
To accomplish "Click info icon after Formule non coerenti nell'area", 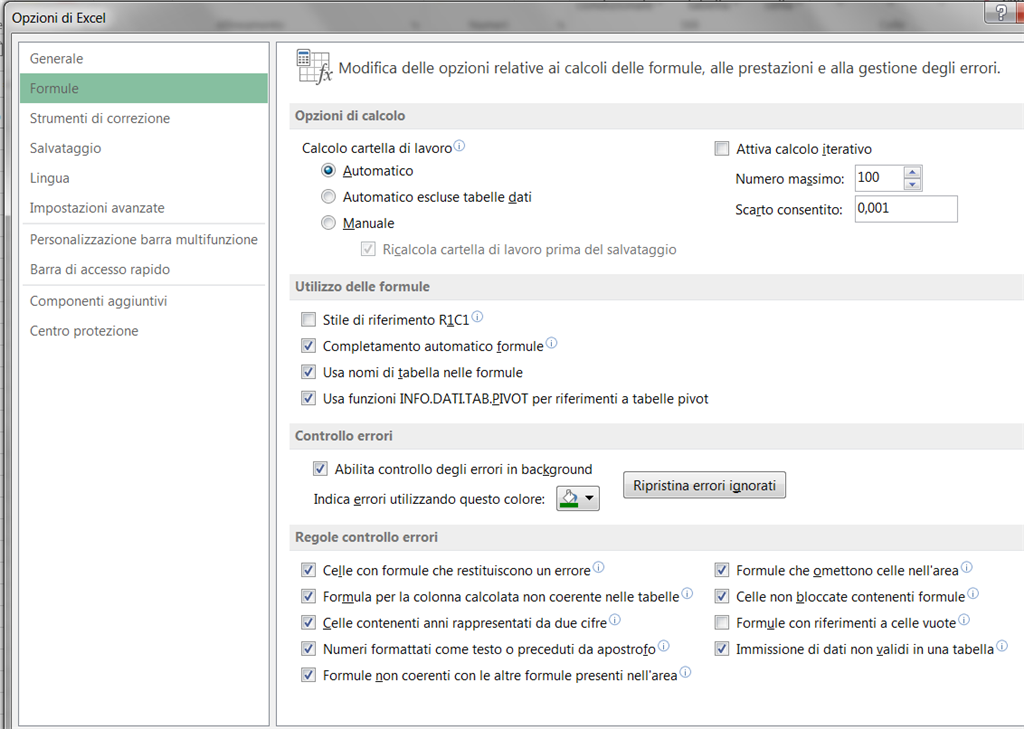I will (685, 672).
